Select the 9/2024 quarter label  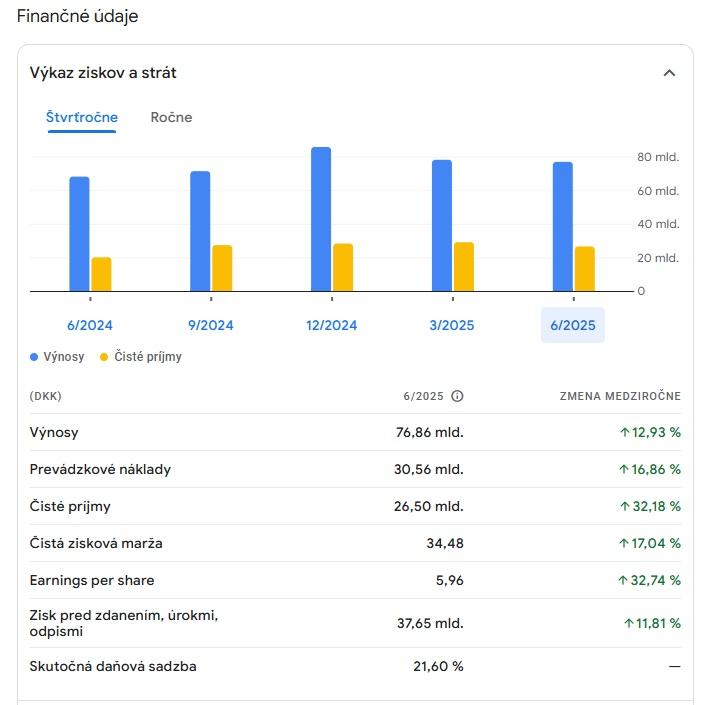[211, 325]
